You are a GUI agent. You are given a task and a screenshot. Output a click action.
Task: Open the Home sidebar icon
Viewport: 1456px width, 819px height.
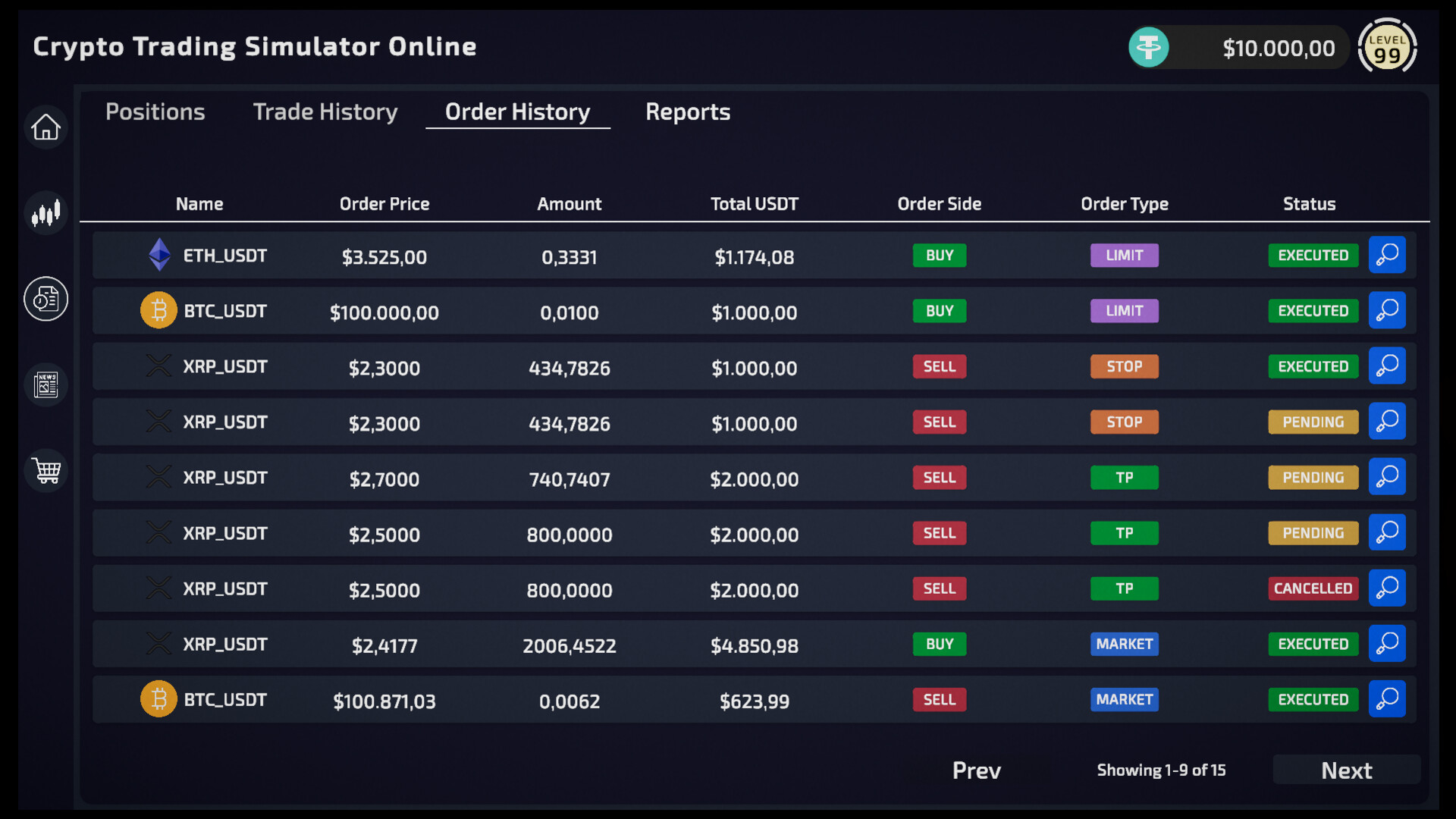45,127
